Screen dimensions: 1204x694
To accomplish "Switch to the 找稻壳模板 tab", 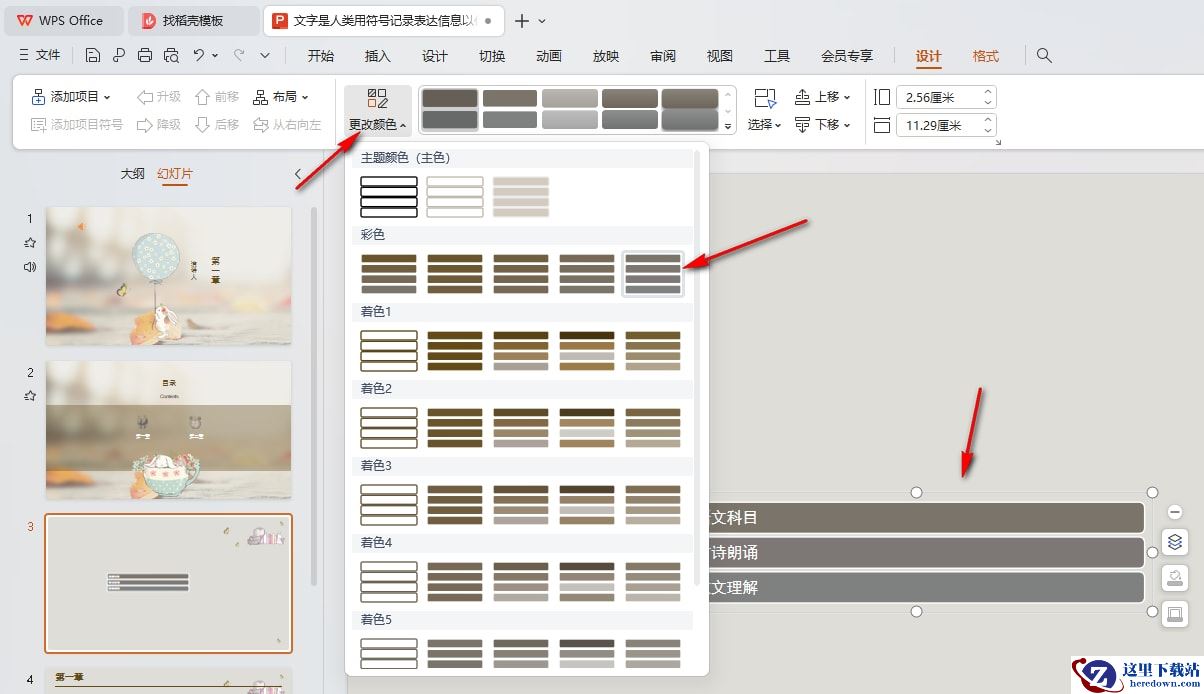I will 192,20.
